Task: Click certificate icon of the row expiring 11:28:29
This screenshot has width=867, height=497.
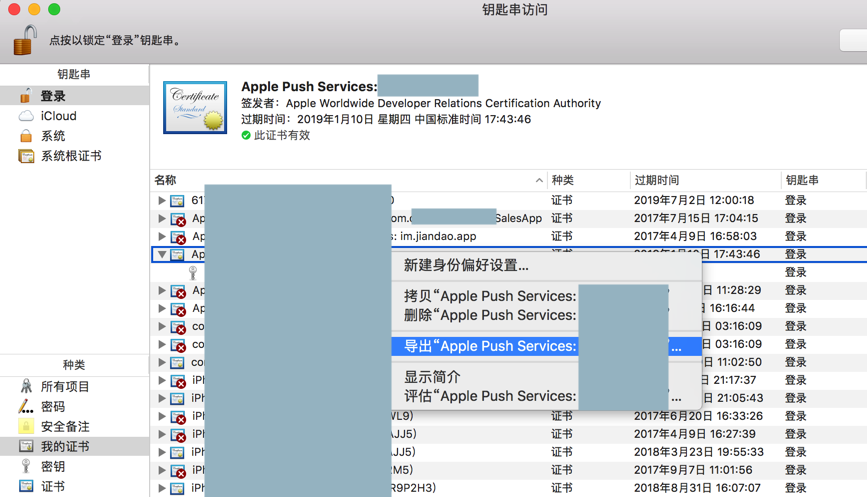Action: tap(177, 291)
